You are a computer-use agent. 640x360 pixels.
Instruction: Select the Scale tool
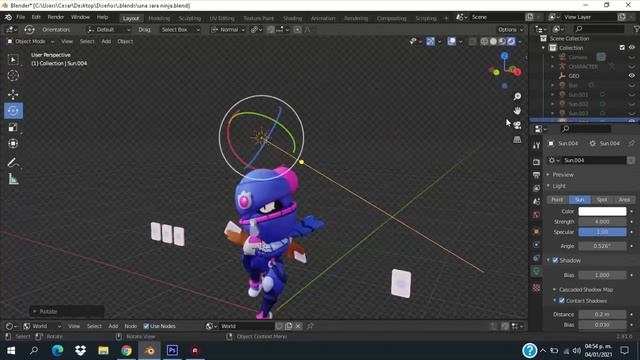click(13, 127)
